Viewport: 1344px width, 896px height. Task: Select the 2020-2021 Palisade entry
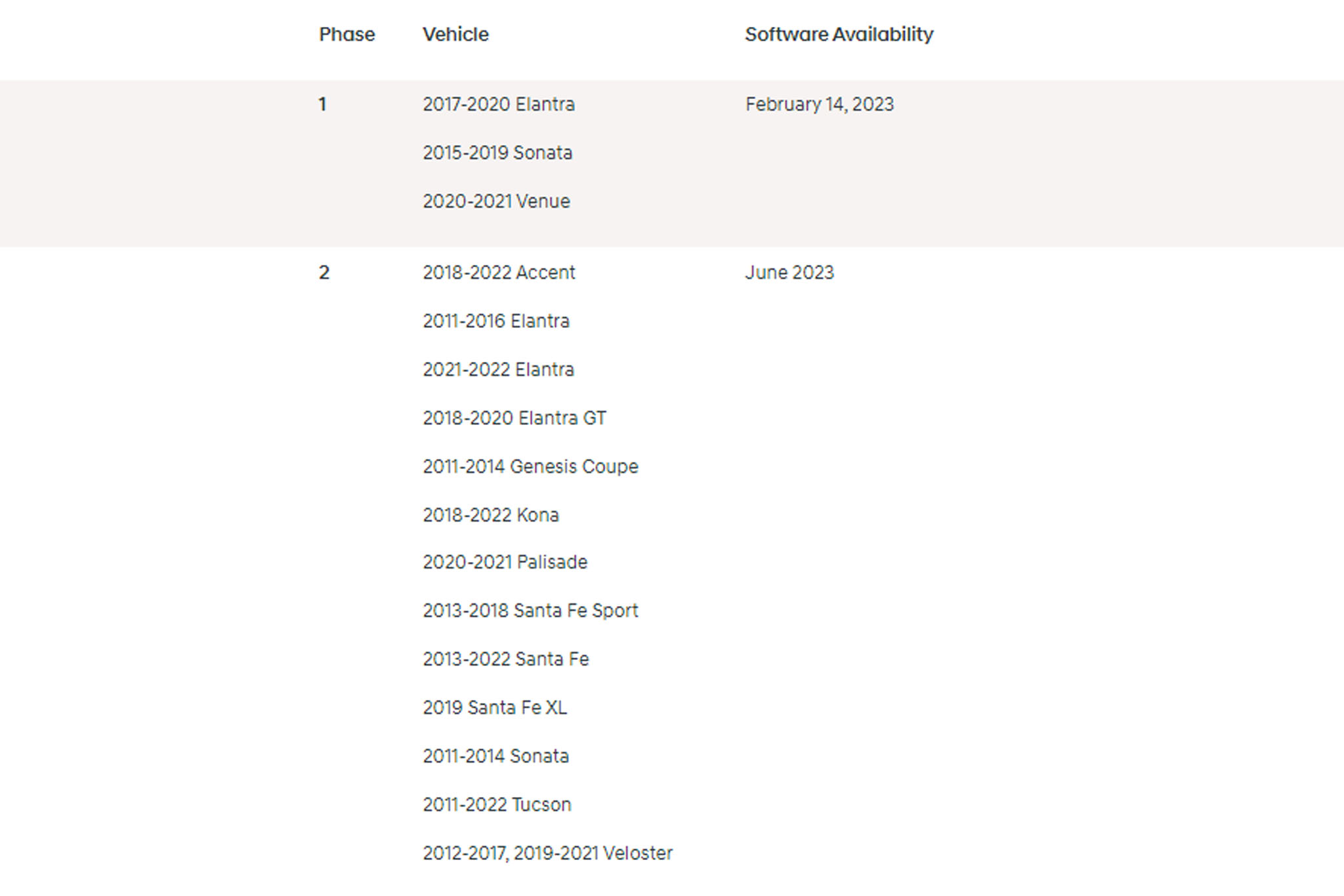(505, 563)
